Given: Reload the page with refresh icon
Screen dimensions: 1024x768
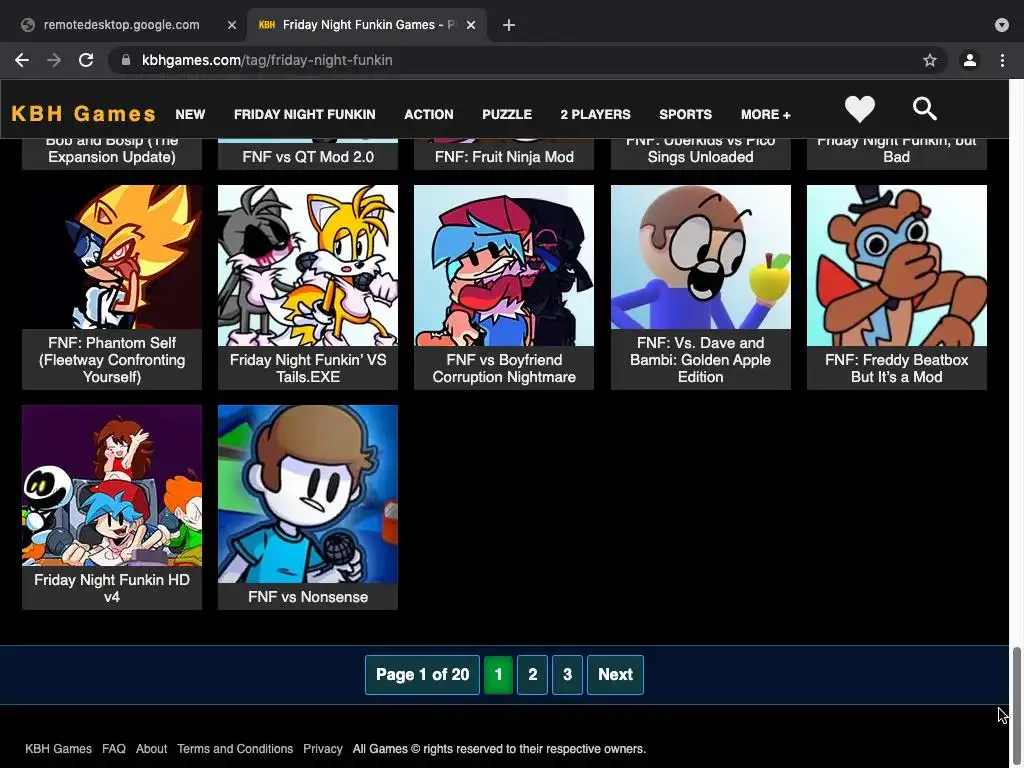Looking at the screenshot, I should coord(86,60).
